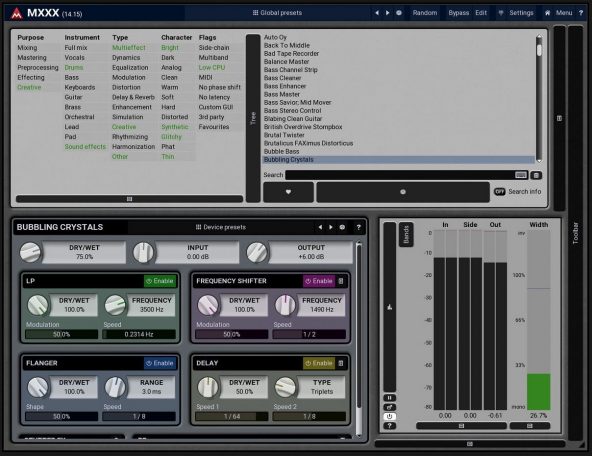592x456 pixels.
Task: Select the Mixing purpose filter
Action: click(27, 48)
